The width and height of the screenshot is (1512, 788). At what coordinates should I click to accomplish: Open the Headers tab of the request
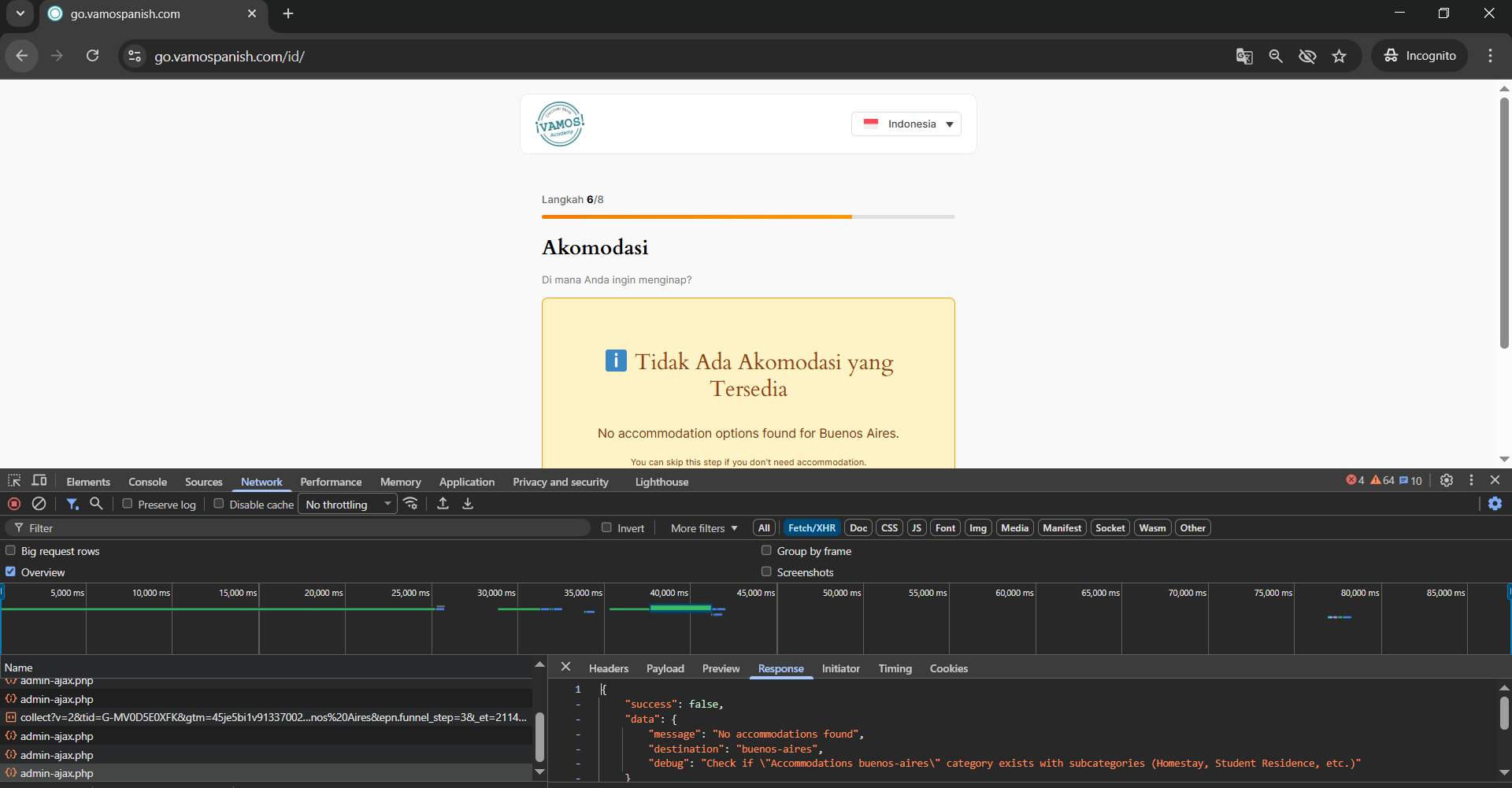pos(608,668)
